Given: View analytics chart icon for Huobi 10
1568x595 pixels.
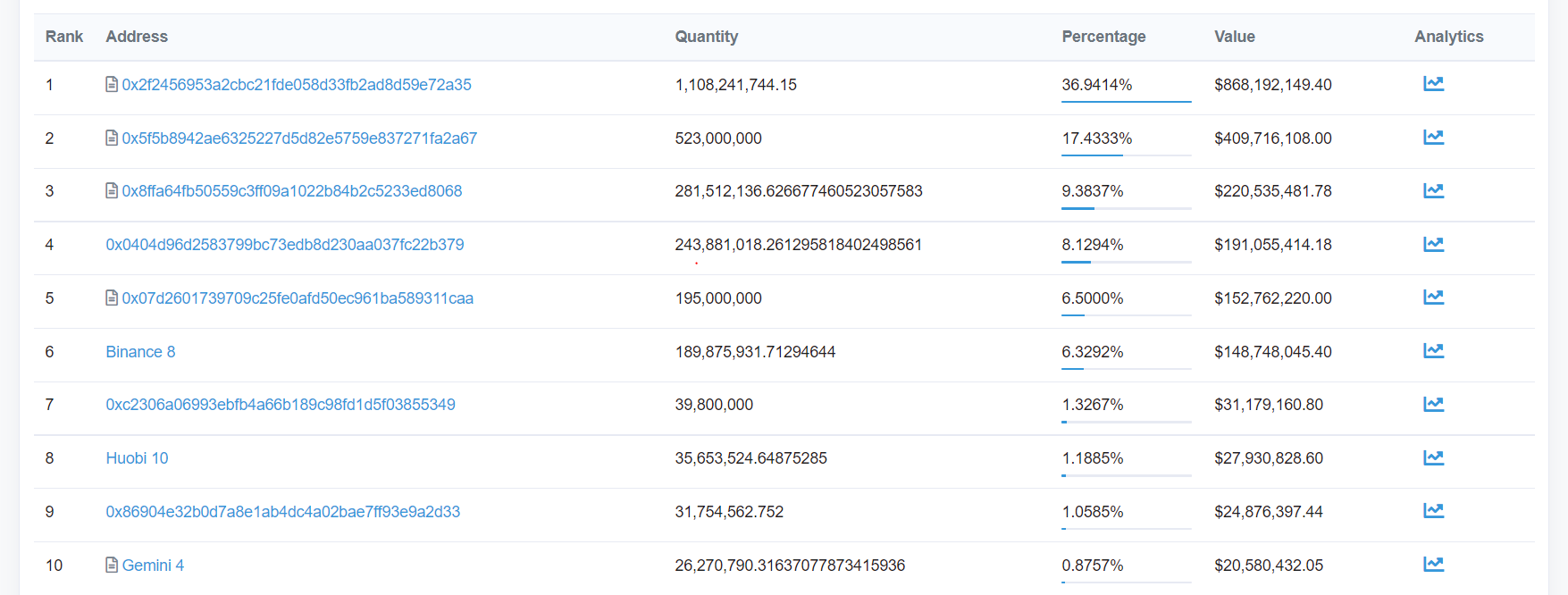Looking at the screenshot, I should 1433,458.
